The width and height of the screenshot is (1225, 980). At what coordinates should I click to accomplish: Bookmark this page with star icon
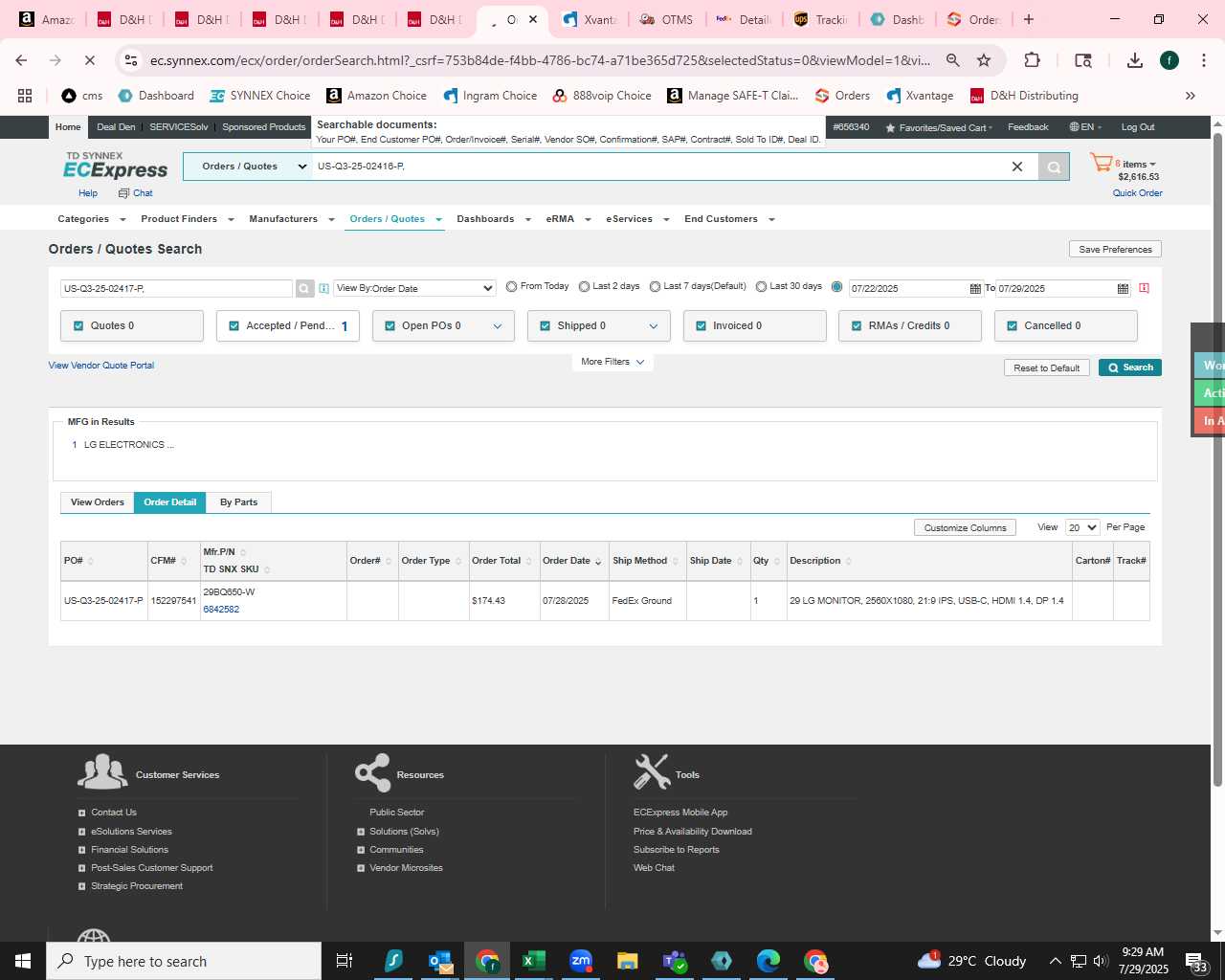click(984, 60)
